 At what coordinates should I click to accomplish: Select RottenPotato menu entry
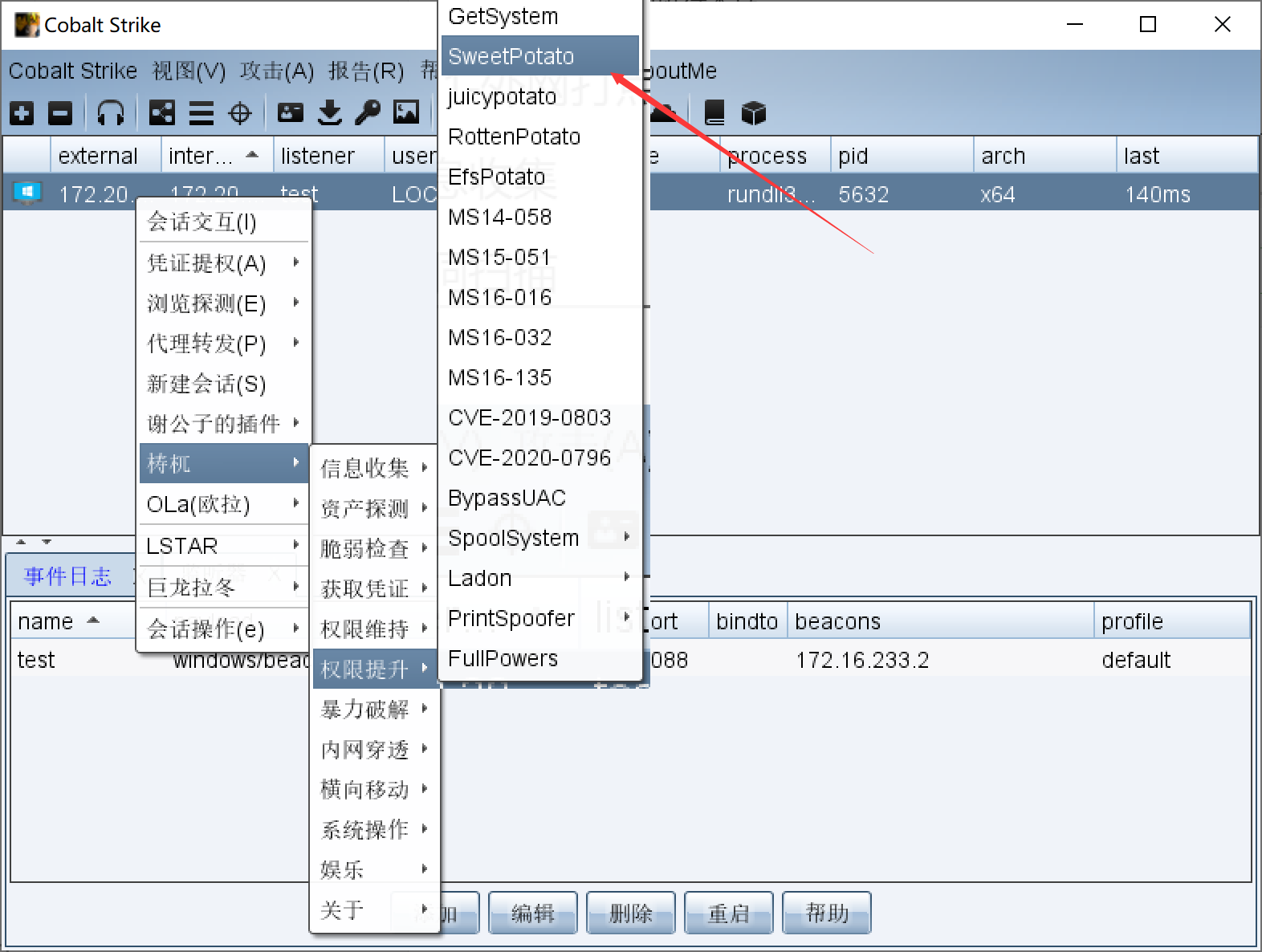[x=540, y=136]
